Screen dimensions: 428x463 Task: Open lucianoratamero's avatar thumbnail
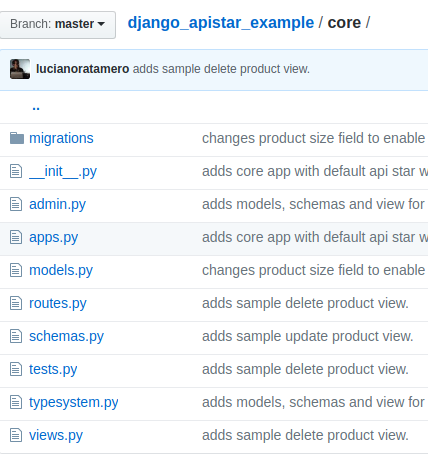(20, 69)
